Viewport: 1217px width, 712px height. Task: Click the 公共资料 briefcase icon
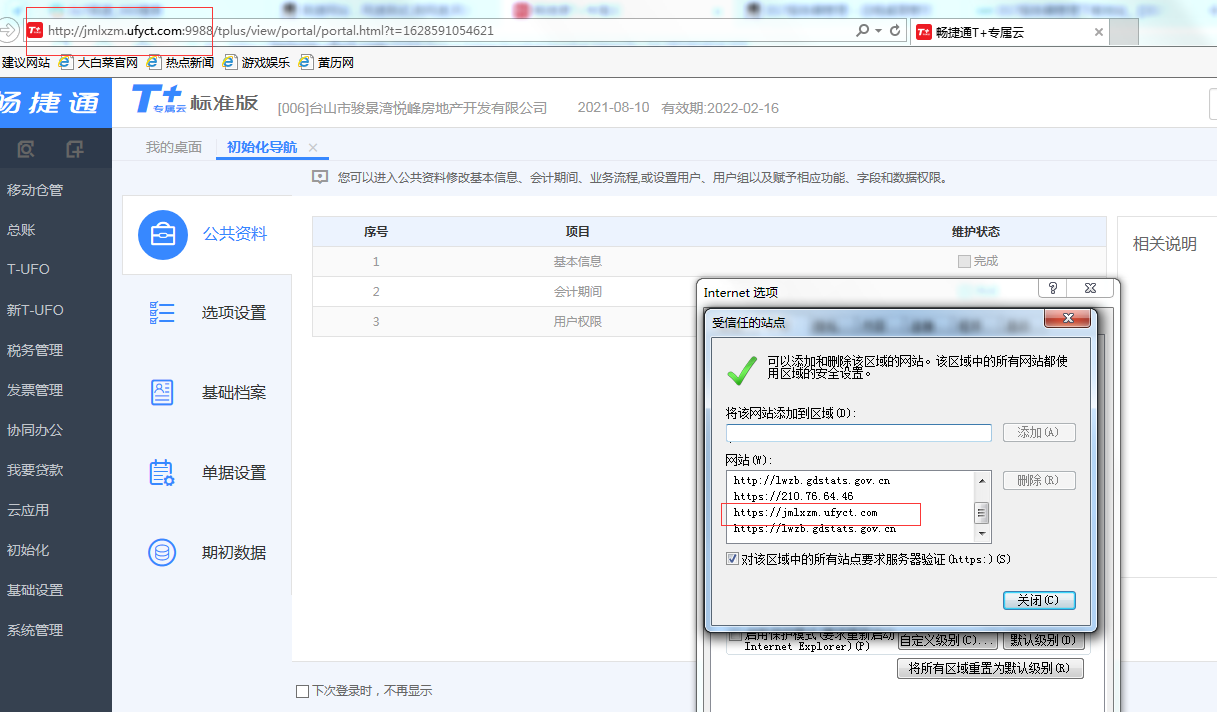tap(163, 234)
